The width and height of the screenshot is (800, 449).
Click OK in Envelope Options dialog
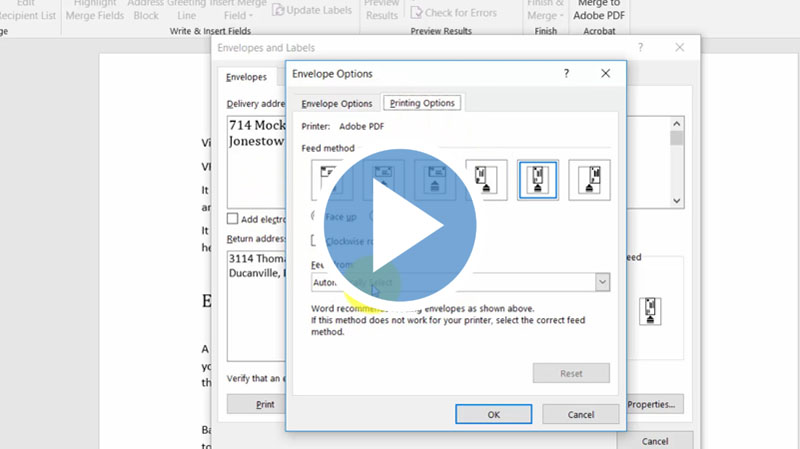pos(493,414)
